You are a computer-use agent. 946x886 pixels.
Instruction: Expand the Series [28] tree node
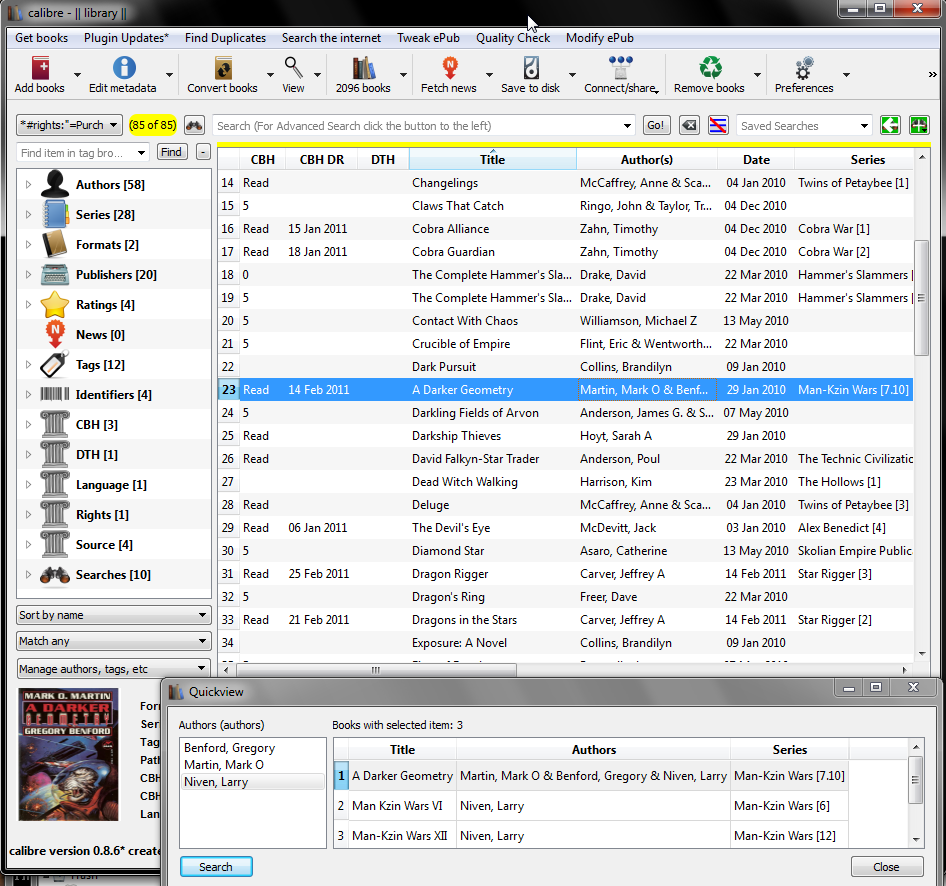point(28,214)
